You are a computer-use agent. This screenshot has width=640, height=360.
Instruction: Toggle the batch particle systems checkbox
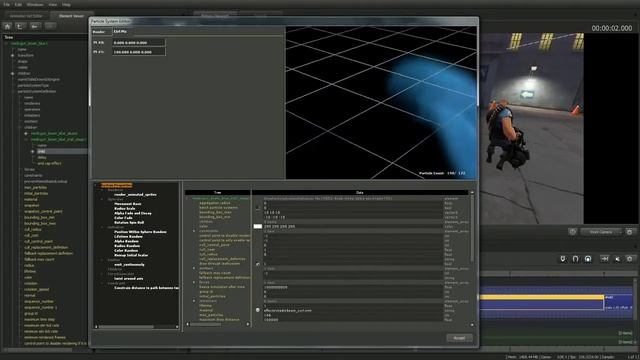[257, 207]
